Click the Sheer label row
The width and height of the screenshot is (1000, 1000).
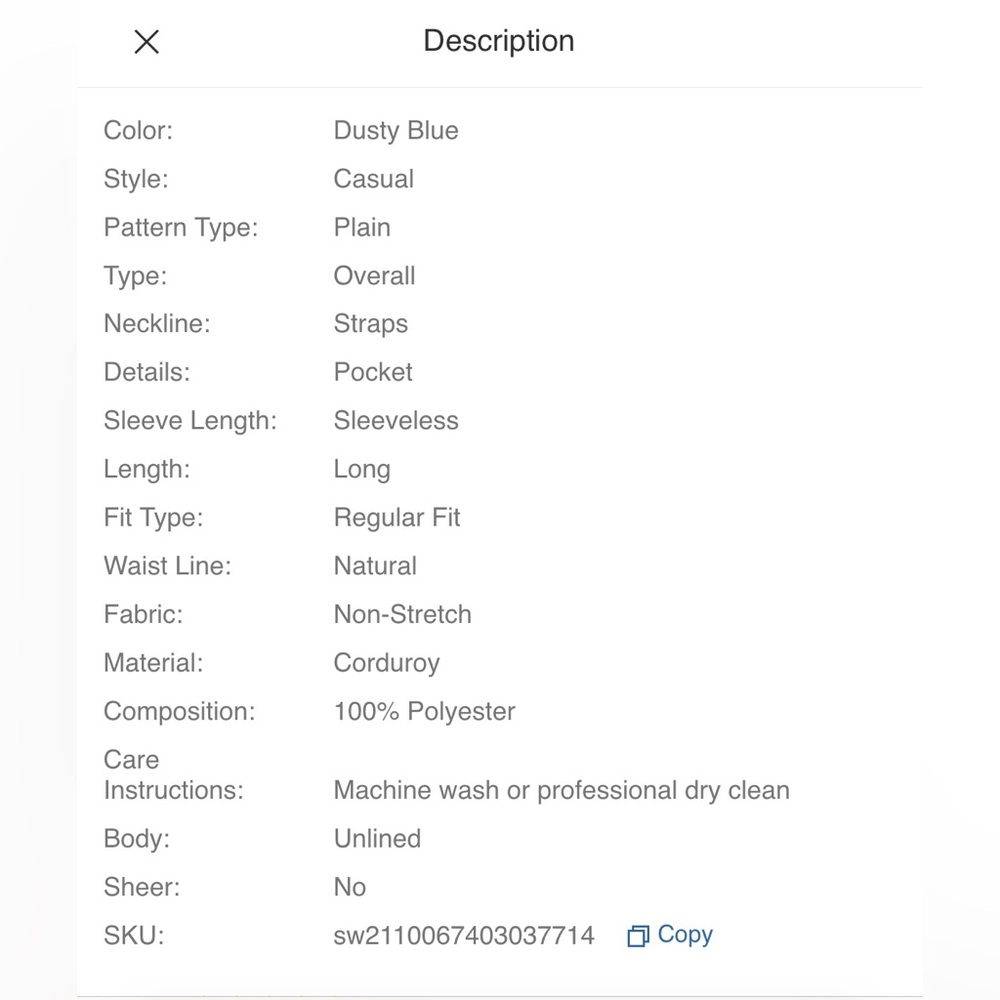[x=142, y=887]
